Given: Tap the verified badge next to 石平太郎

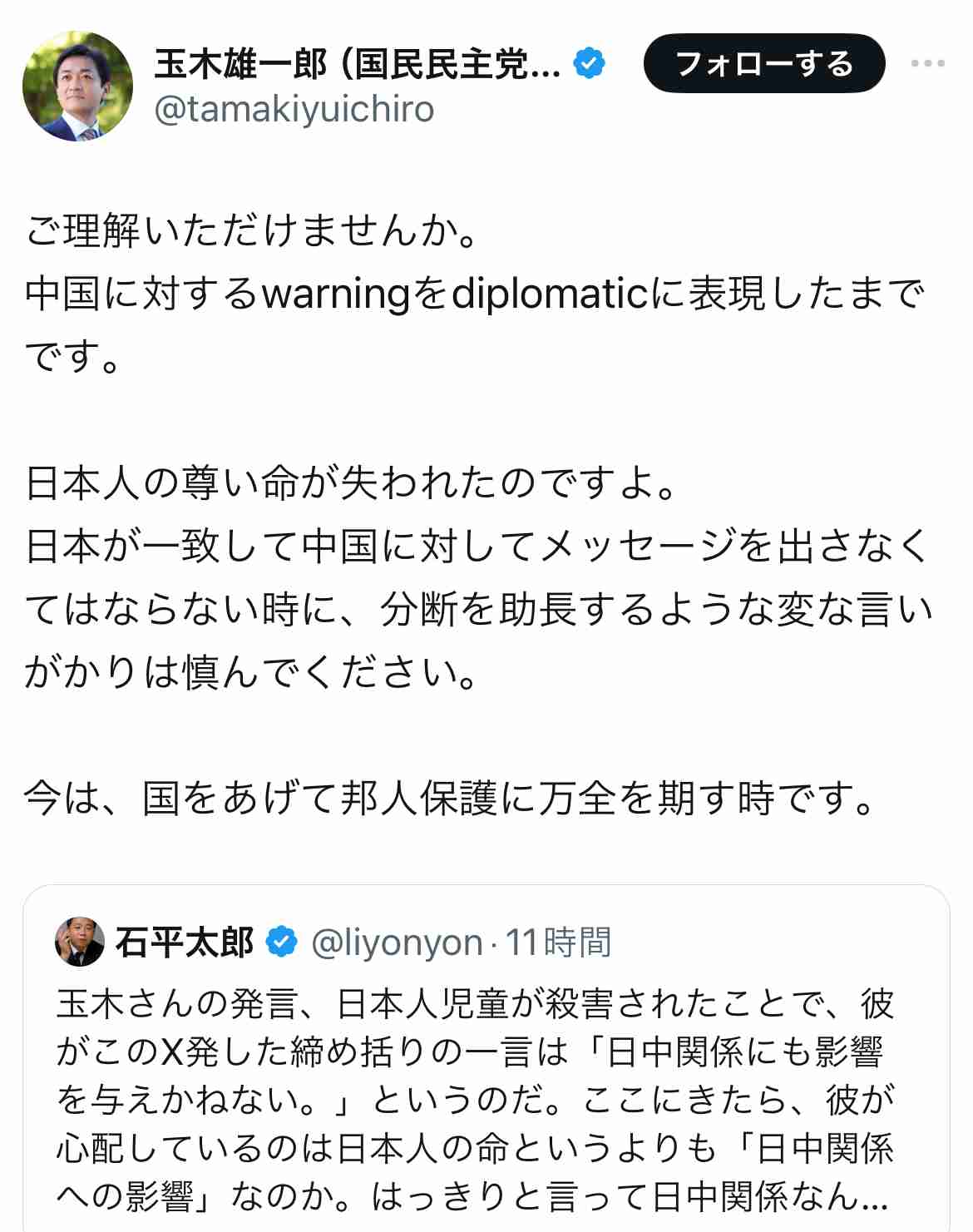Looking at the screenshot, I should [281, 941].
